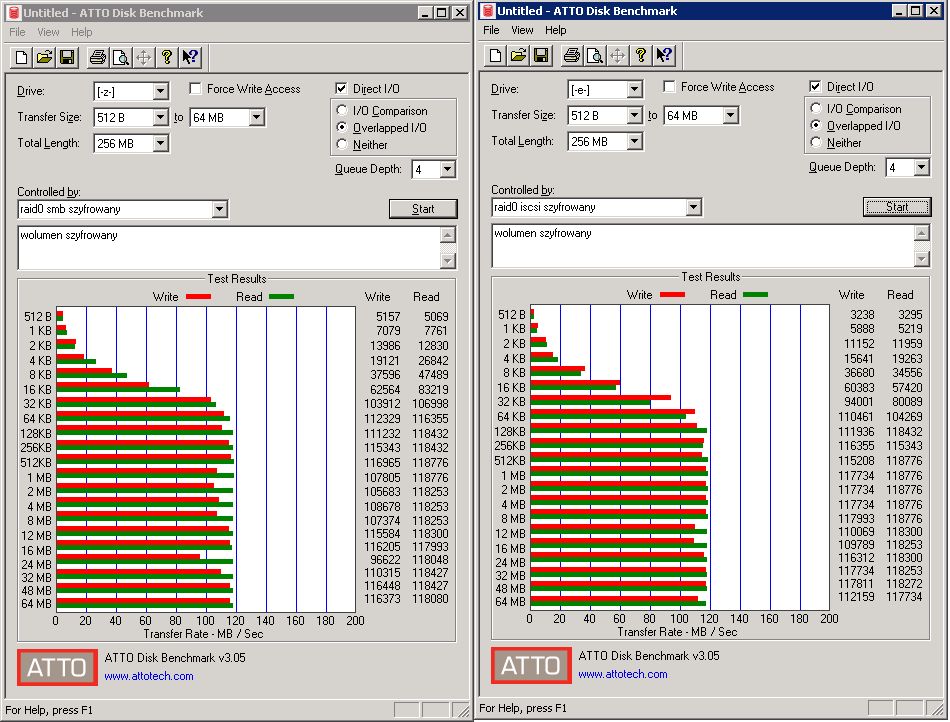Open 512 B transfer size dropdown, left window

click(161, 117)
